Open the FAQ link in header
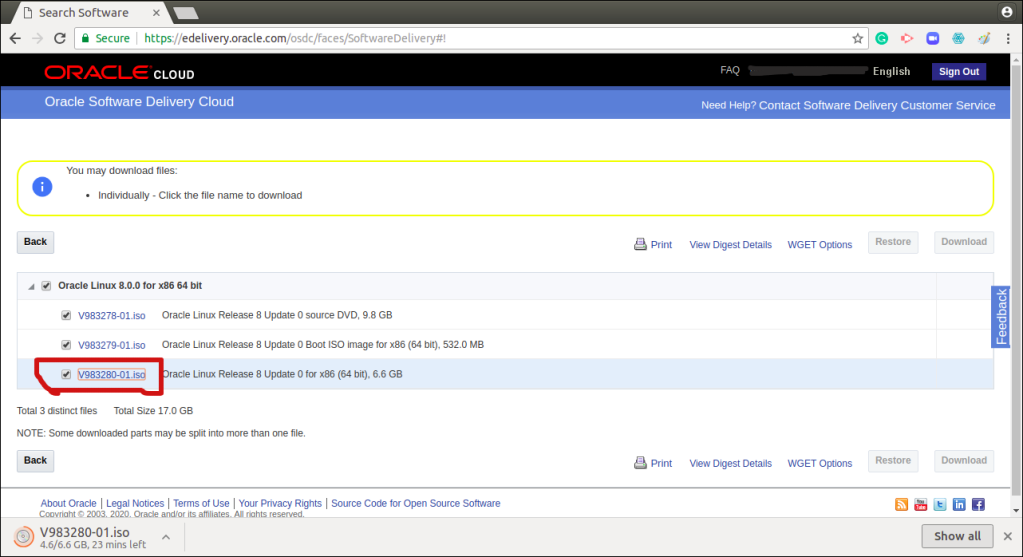The width and height of the screenshot is (1023, 557). [x=730, y=70]
